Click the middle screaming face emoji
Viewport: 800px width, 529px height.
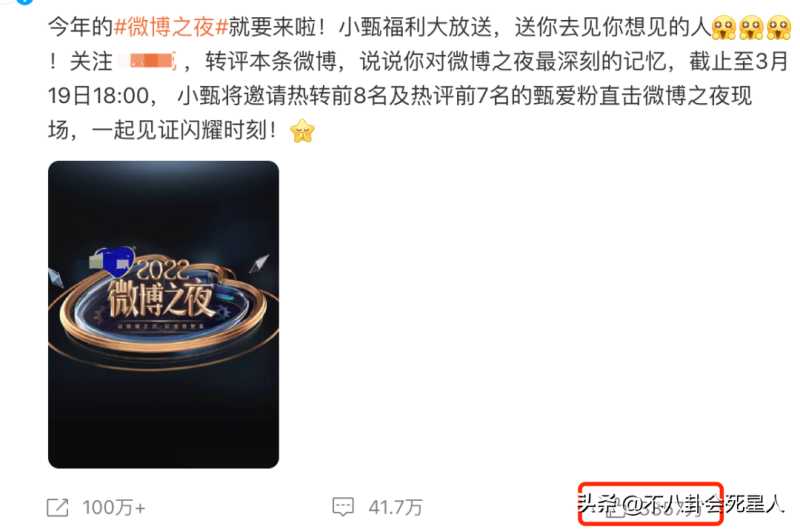pos(751,27)
